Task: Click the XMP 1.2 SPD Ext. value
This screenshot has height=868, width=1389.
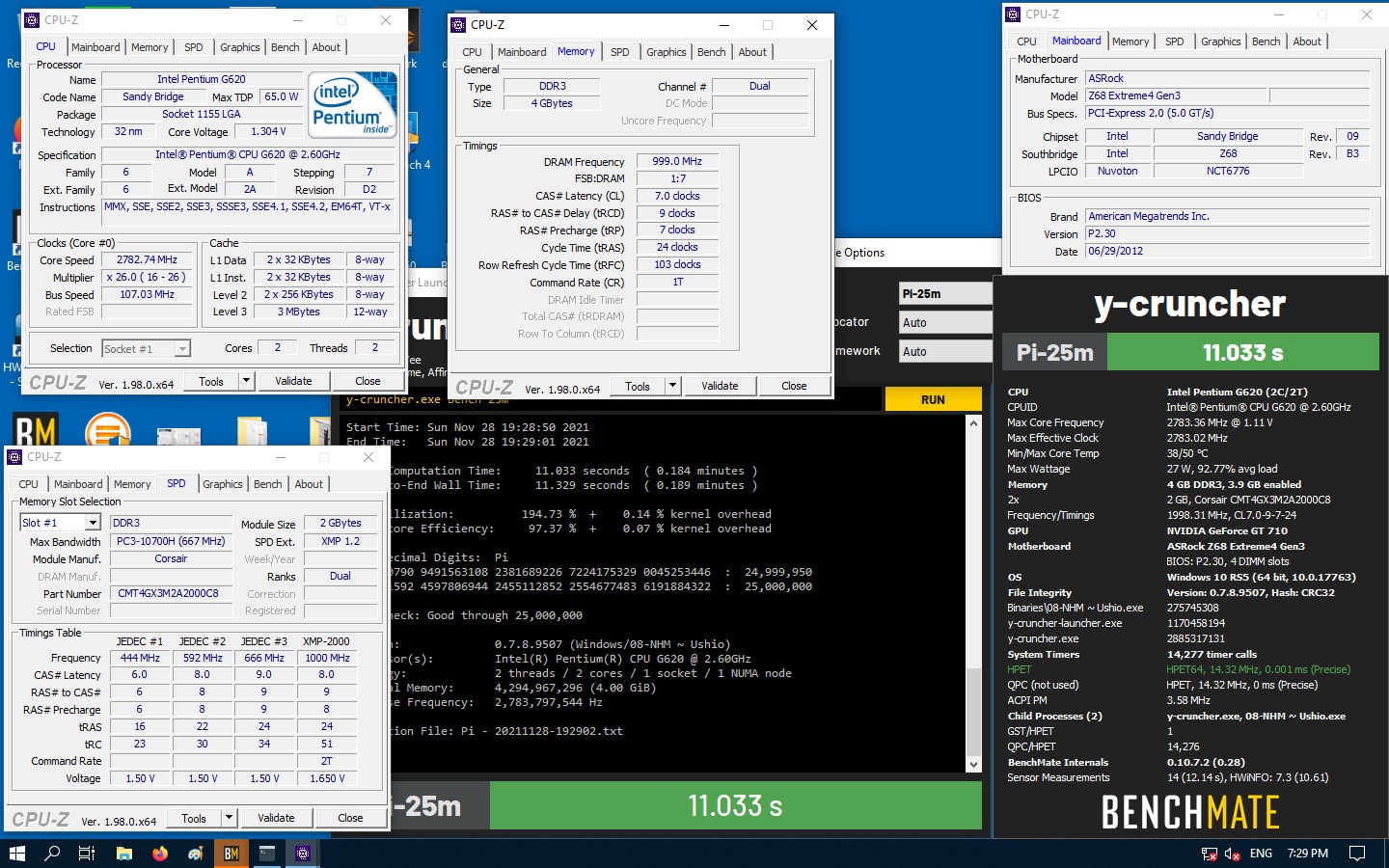Action: [340, 541]
